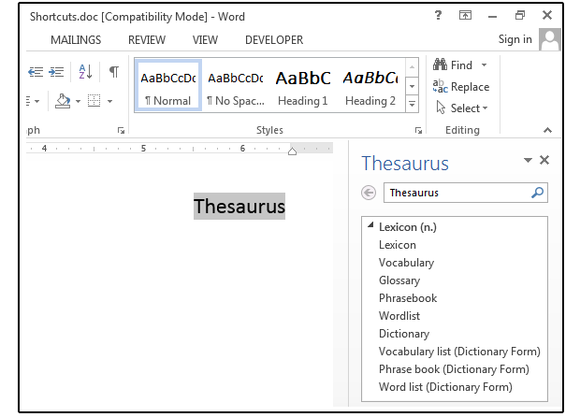The width and height of the screenshot is (580, 417).
Task: Click the user account avatar icon
Action: (549, 39)
